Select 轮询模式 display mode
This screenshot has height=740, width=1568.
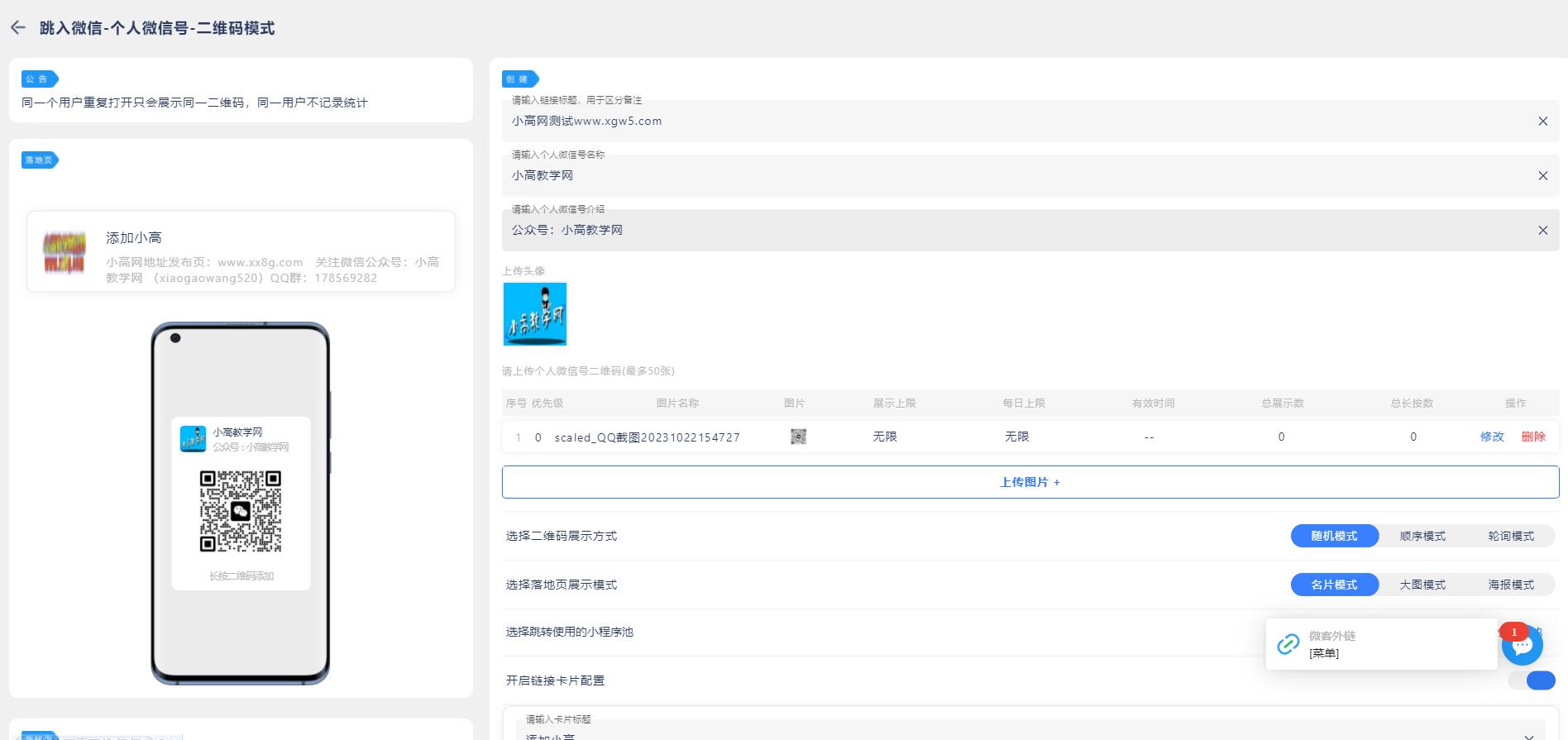point(1511,536)
